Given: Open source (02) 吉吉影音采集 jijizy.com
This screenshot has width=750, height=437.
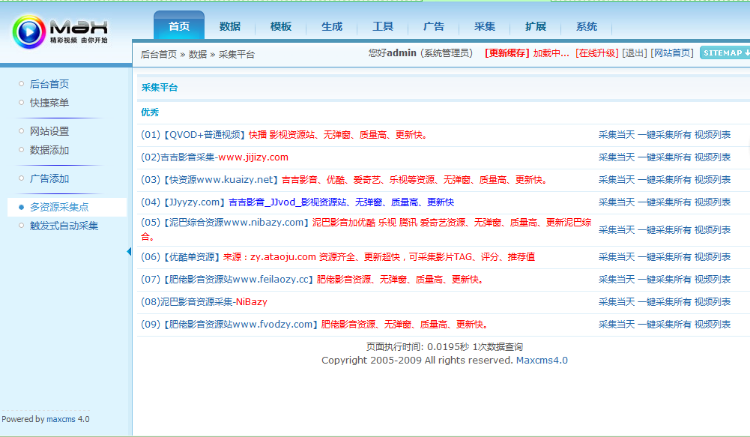Looking at the screenshot, I should point(215,157).
